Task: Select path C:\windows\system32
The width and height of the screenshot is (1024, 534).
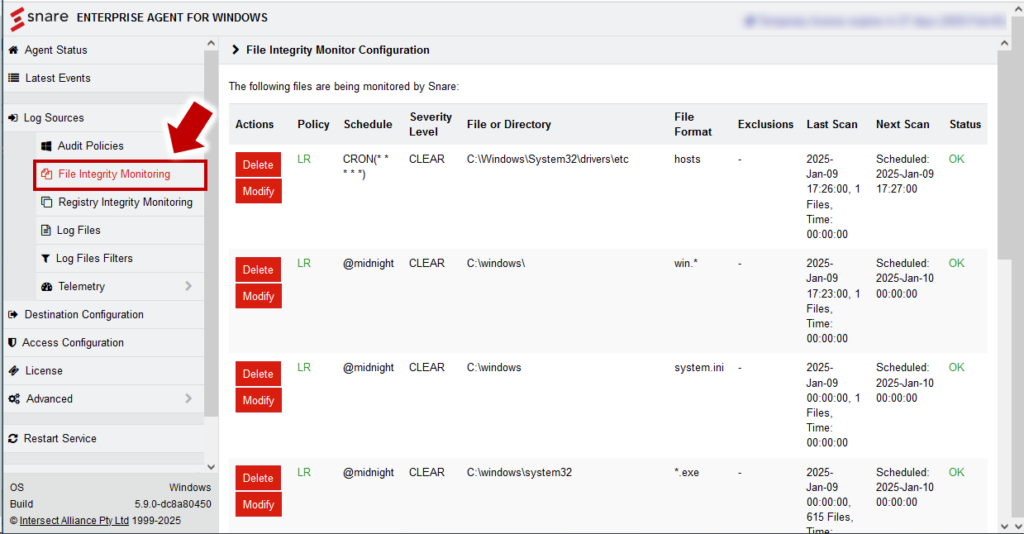Action: (519, 472)
